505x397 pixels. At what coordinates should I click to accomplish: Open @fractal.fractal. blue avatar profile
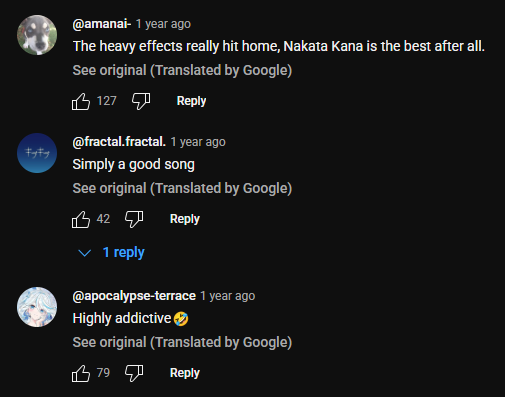[x=37, y=153]
